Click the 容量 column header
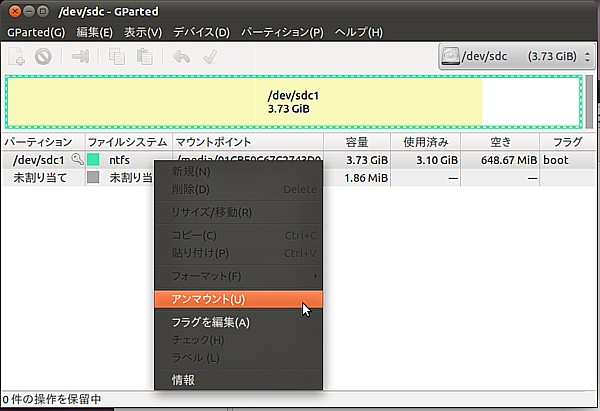Image resolution: width=600 pixels, height=411 pixels. click(x=357, y=142)
